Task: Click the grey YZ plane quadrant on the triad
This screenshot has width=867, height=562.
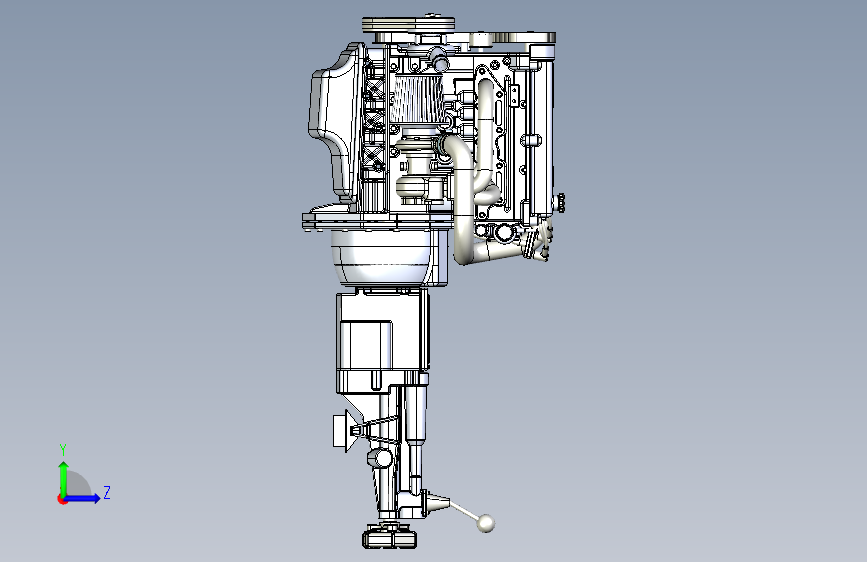Action: [78, 485]
